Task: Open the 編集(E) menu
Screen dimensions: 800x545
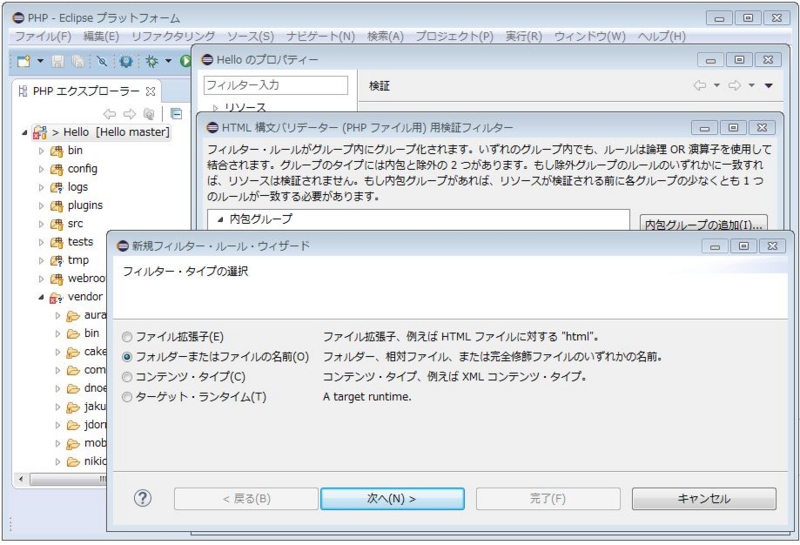Action: (x=101, y=36)
